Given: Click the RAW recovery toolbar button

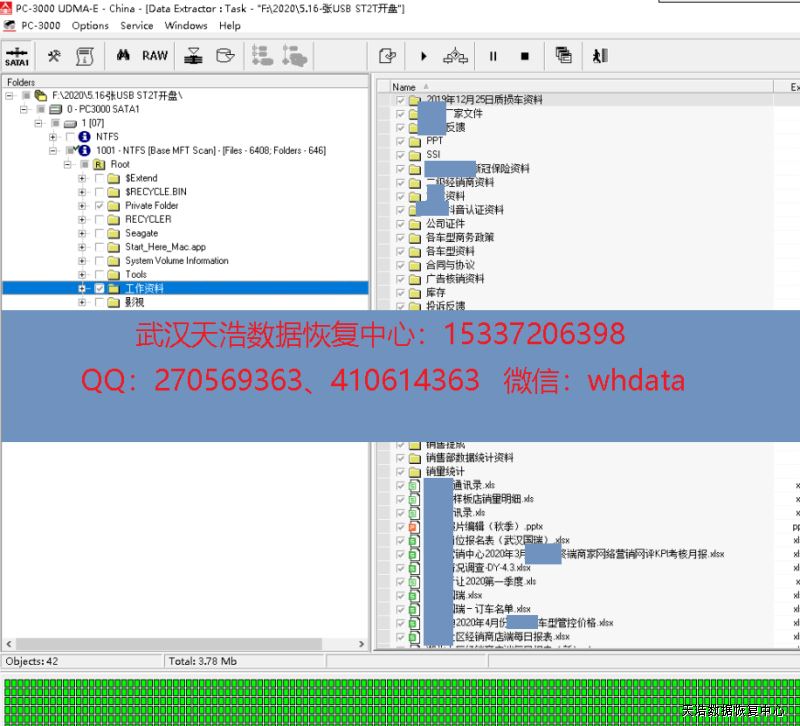Looking at the screenshot, I should 155,56.
